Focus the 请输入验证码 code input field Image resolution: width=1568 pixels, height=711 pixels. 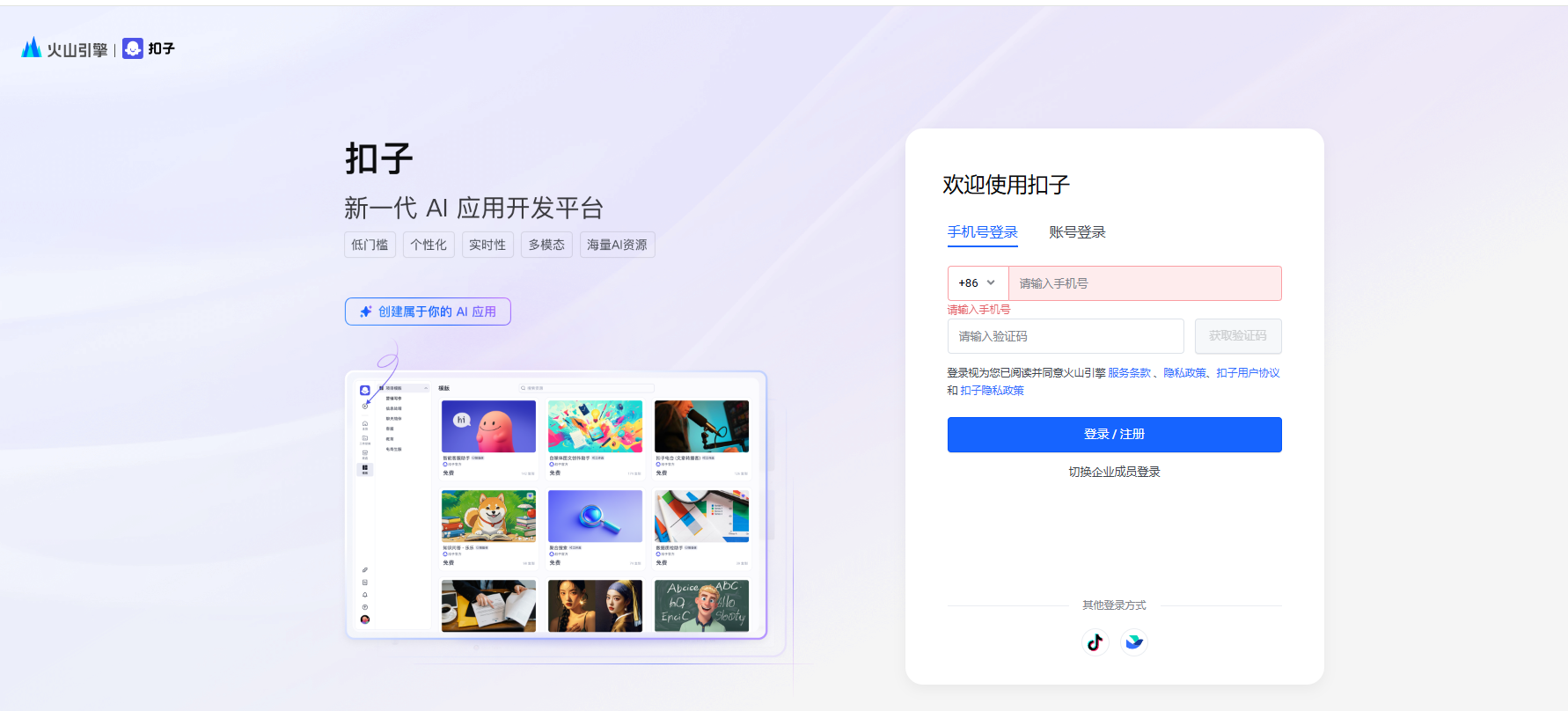click(1066, 336)
